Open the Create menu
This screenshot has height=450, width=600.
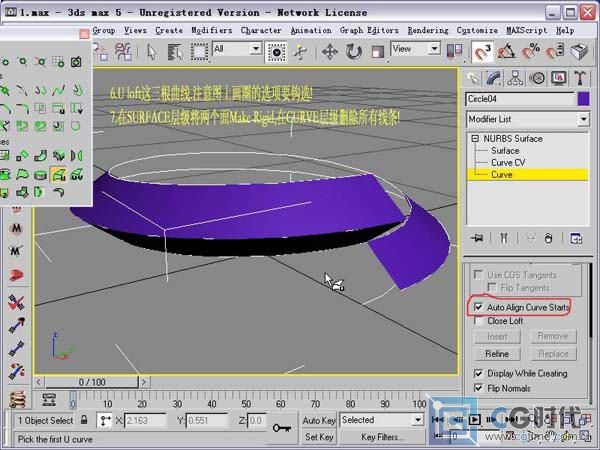(x=169, y=31)
